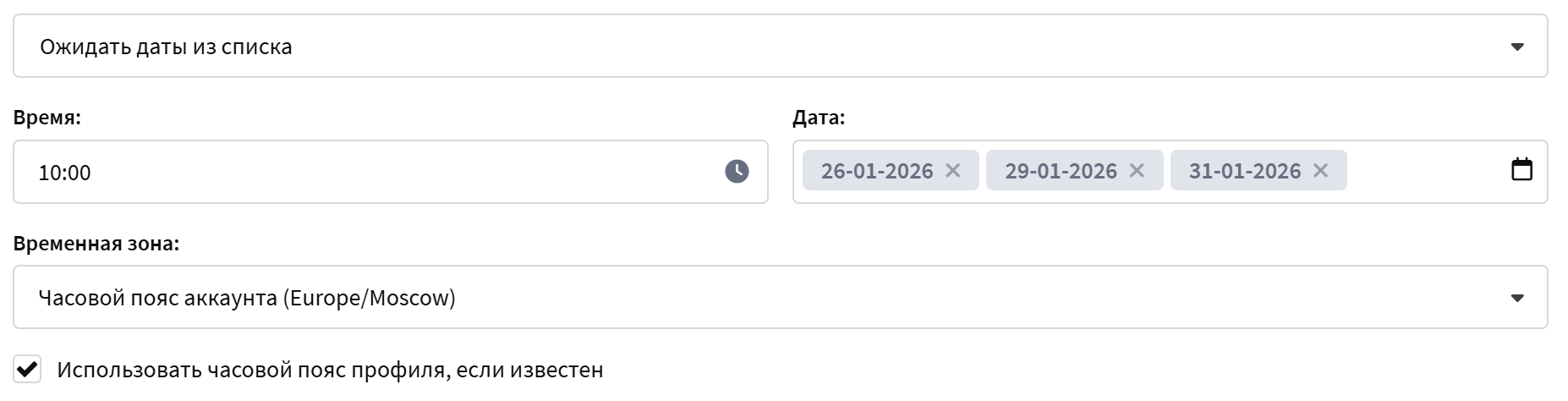The image size is (1568, 401).
Task: Click the 'Дата:' field label
Action: click(x=818, y=118)
